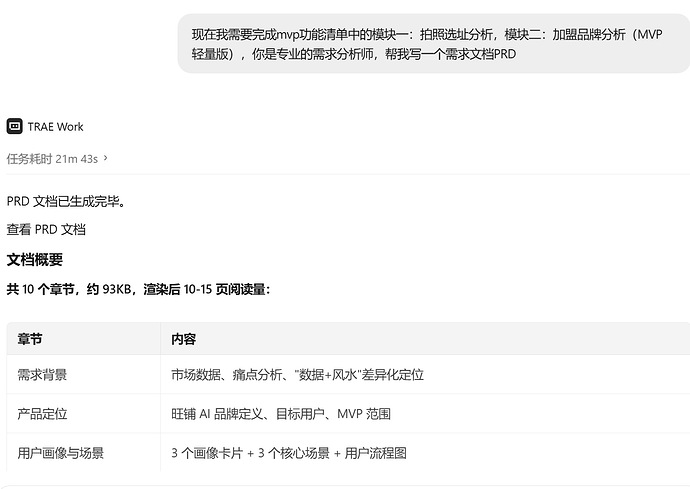The width and height of the screenshot is (690, 489).
Task: Select the 用户画像与场景 table cell
Action: point(84,452)
